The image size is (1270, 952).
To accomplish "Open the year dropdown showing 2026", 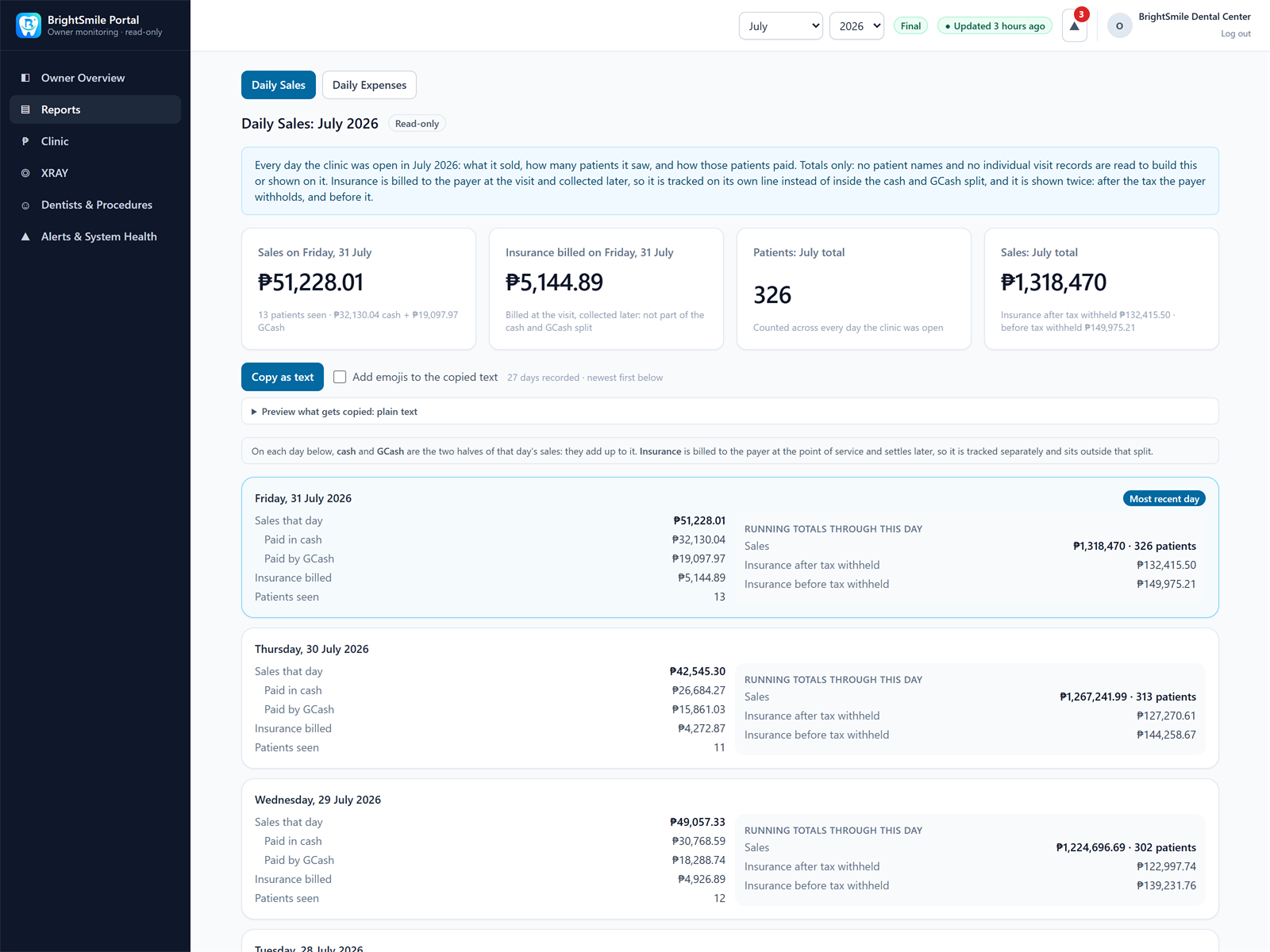I will (856, 26).
